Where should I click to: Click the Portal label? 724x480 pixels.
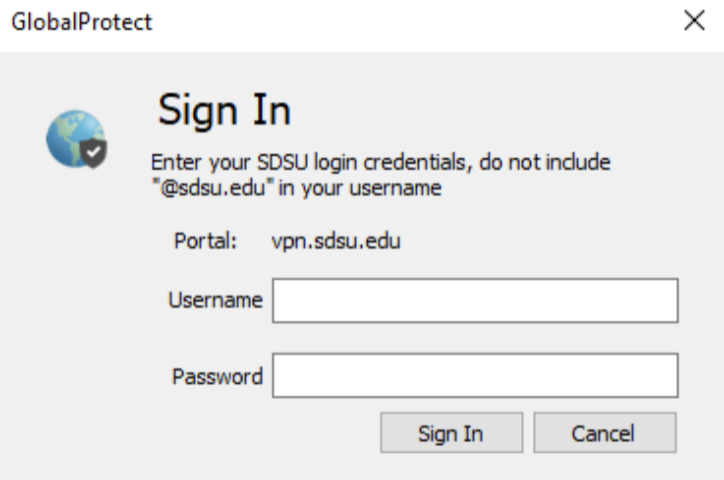[205, 241]
